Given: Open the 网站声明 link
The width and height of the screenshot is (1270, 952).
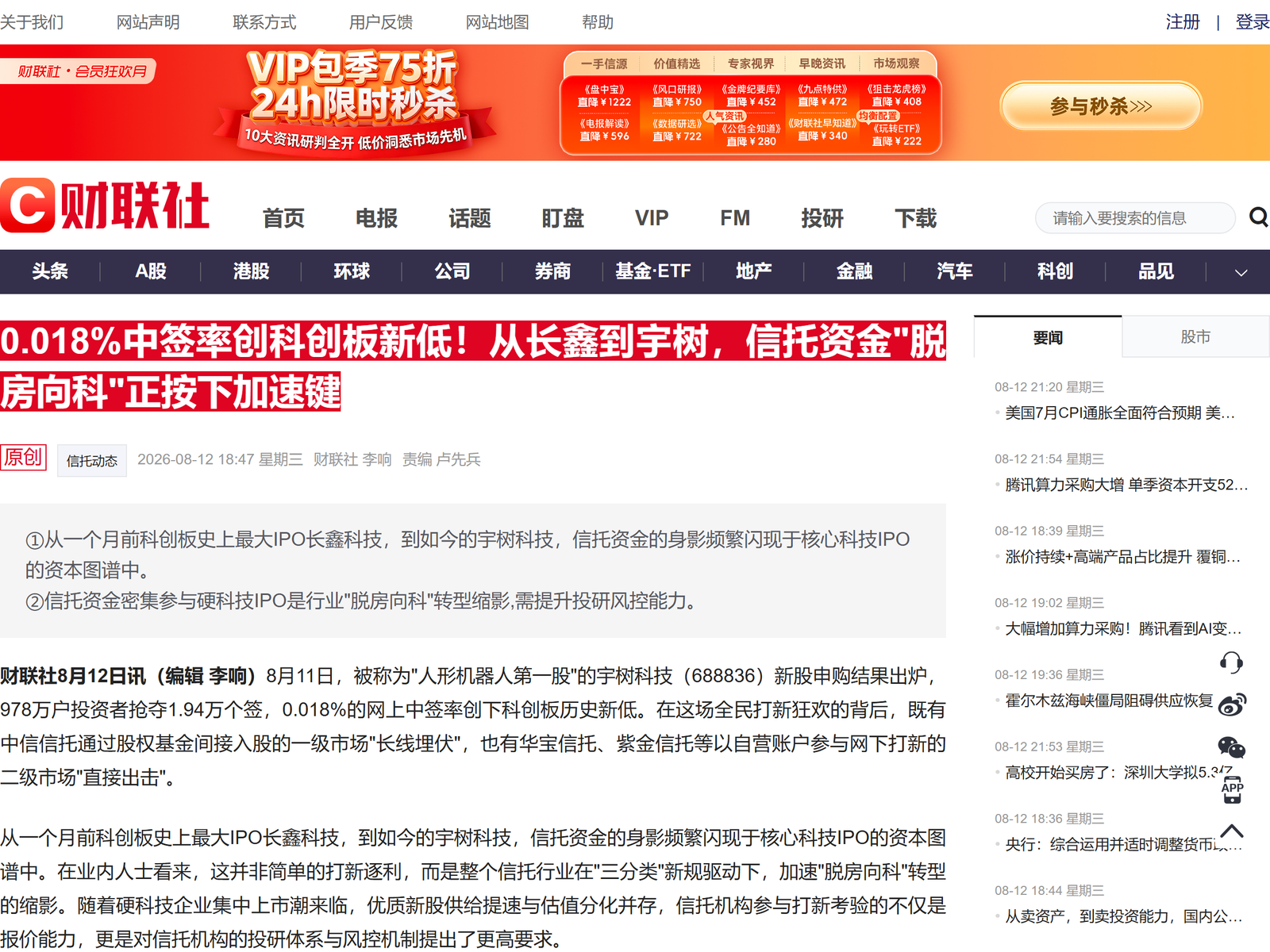Looking at the screenshot, I should [x=148, y=22].
